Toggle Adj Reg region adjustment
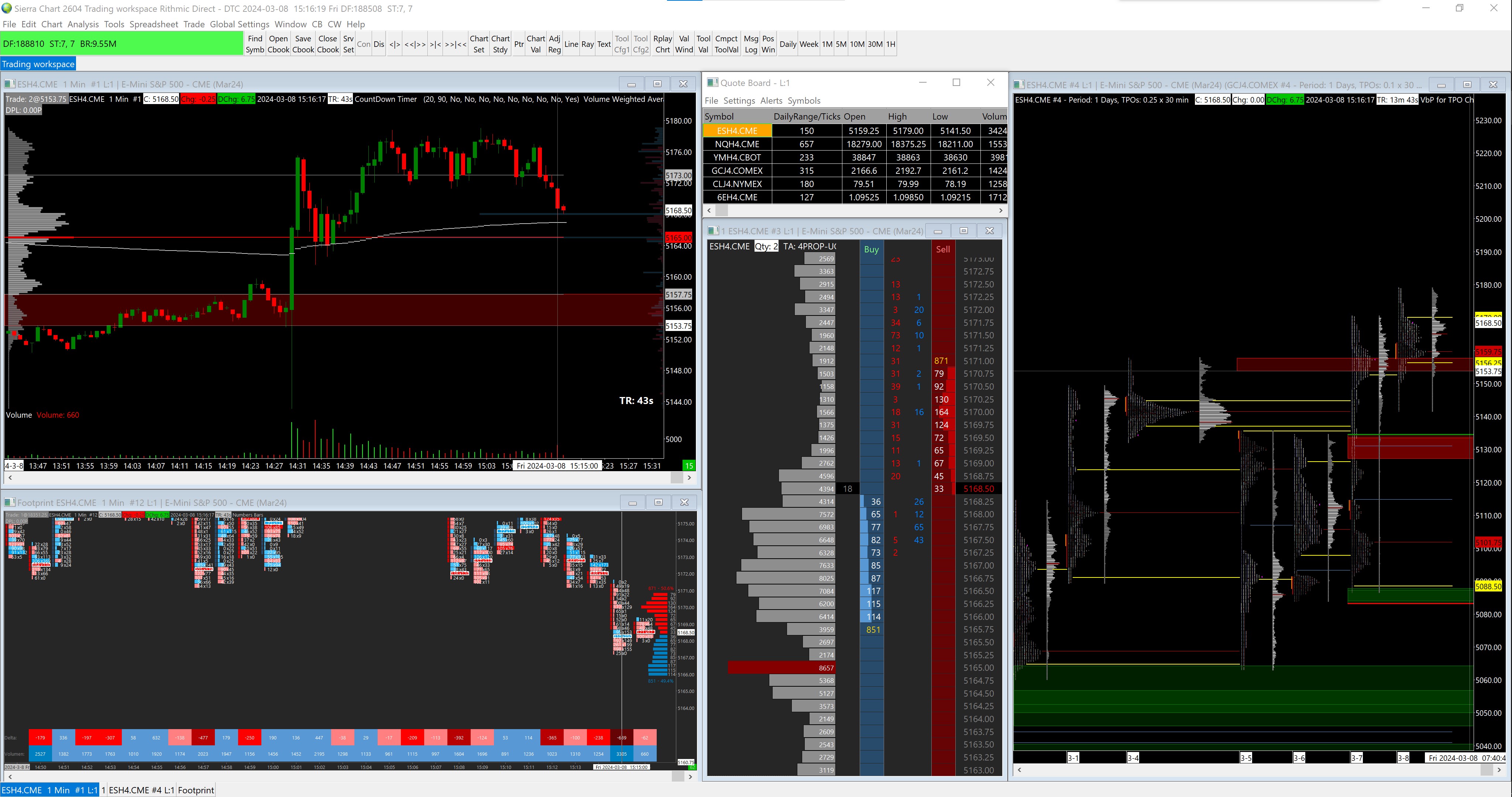1512x797 pixels. click(554, 44)
